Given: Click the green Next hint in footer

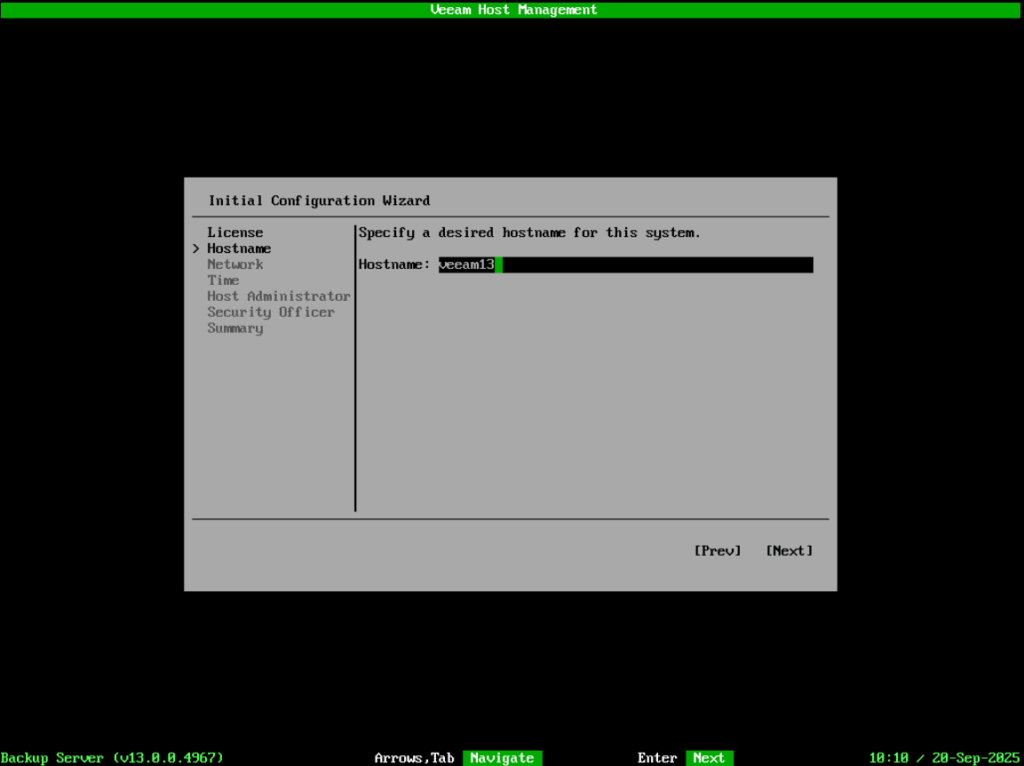Looking at the screenshot, I should (709, 758).
